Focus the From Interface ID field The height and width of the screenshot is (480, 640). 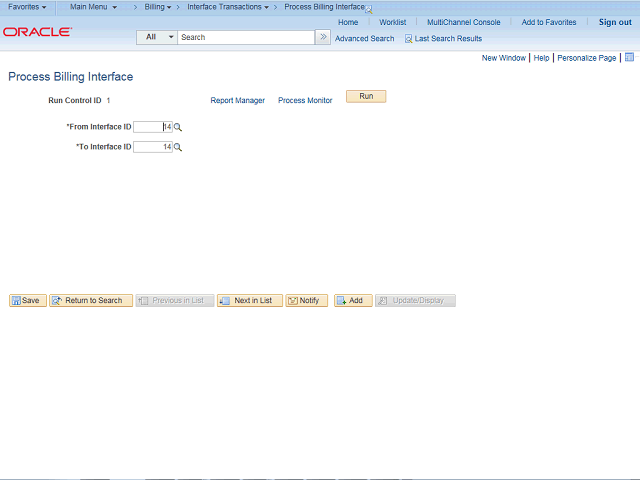(x=153, y=127)
